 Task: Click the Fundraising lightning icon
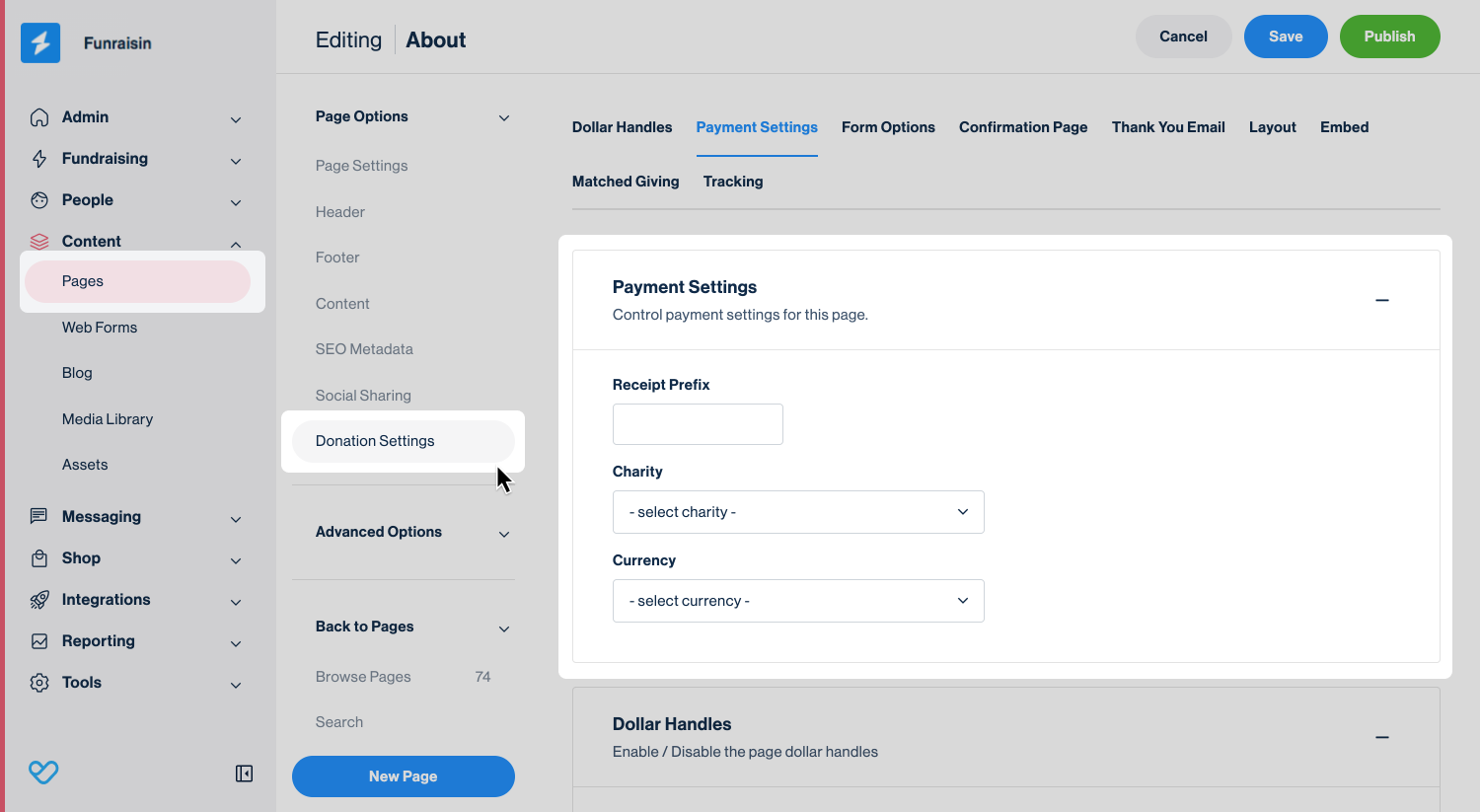point(39,159)
